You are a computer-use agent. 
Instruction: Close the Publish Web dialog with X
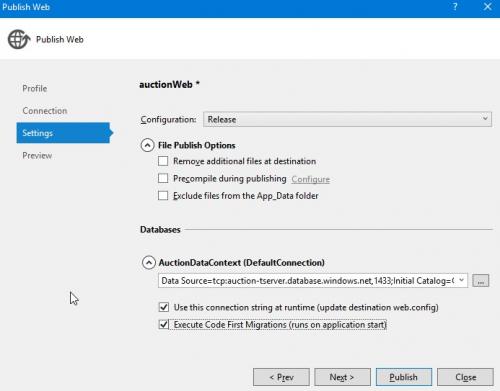(x=487, y=7)
